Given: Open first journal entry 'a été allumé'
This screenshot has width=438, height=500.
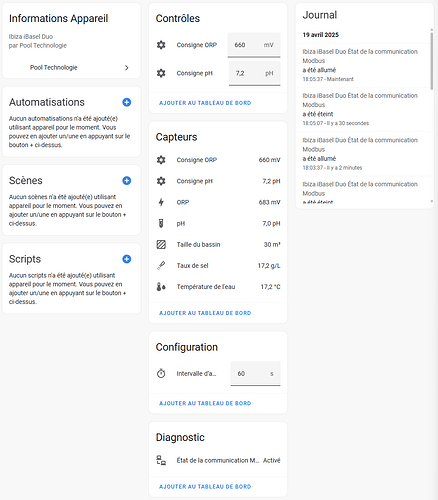Looking at the screenshot, I should coord(363,65).
